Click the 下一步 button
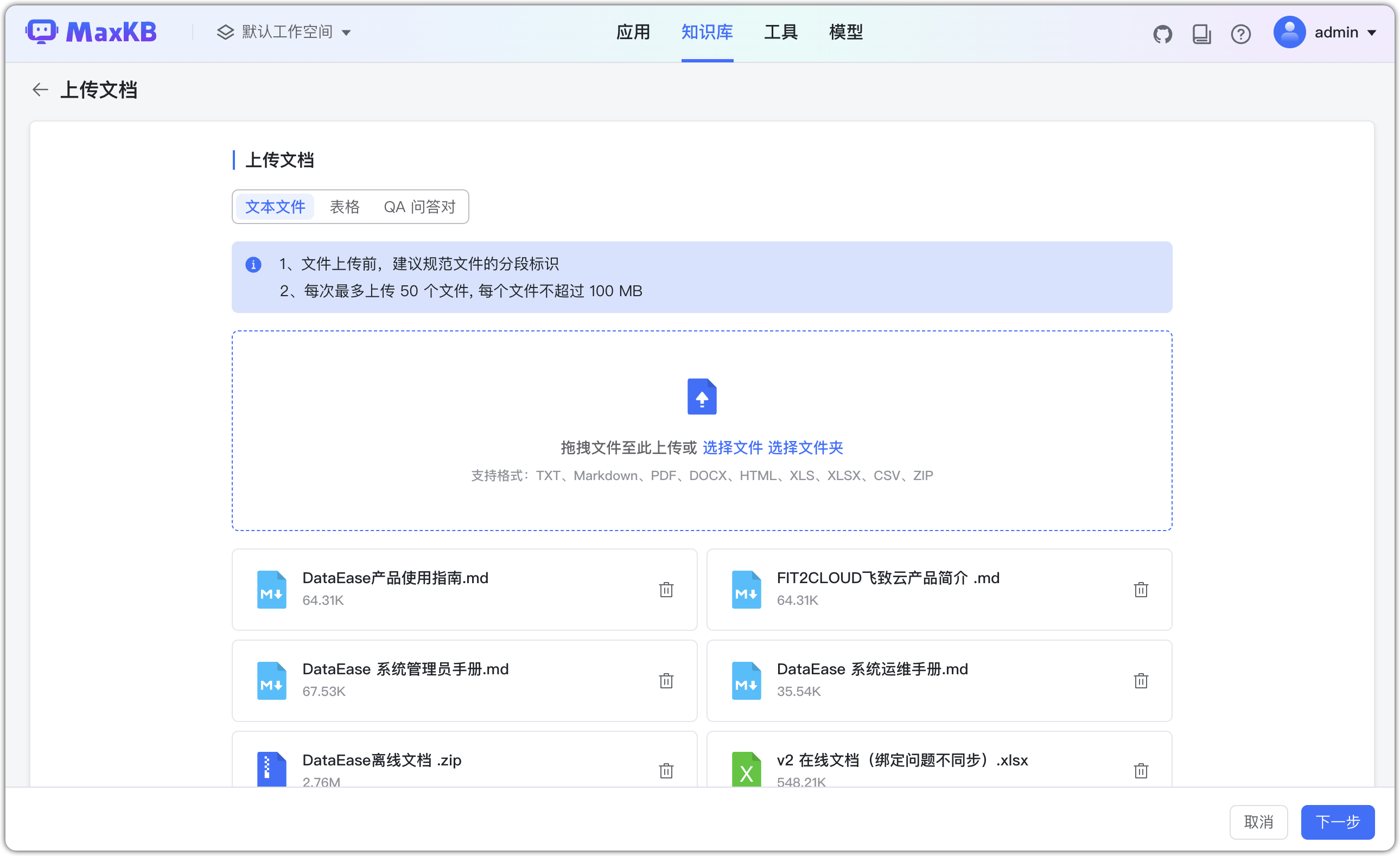 pos(1337,821)
